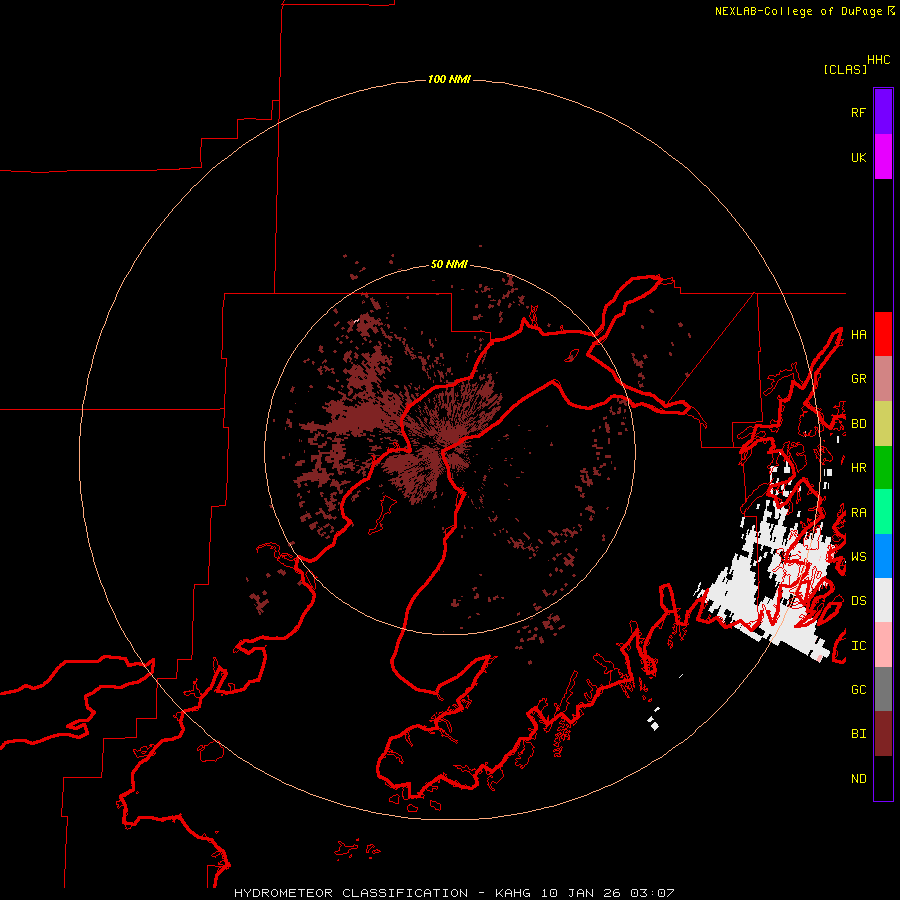The height and width of the screenshot is (900, 900).
Task: Click the KAHG station identifier
Action: pos(512,893)
